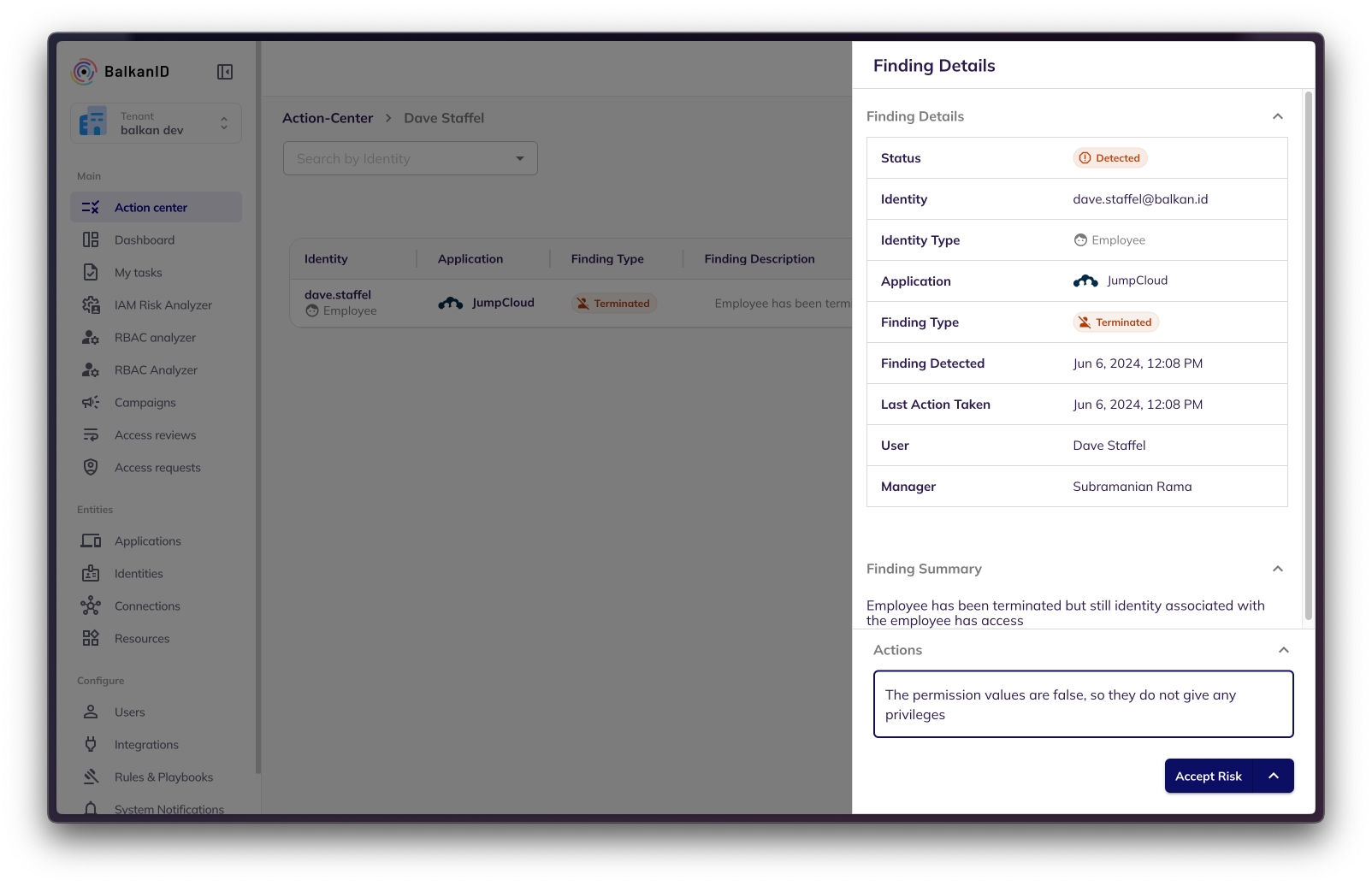Screen dimensions: 1372x886
Task: Click the Rules & Playbooks gavel icon
Action: (x=91, y=777)
